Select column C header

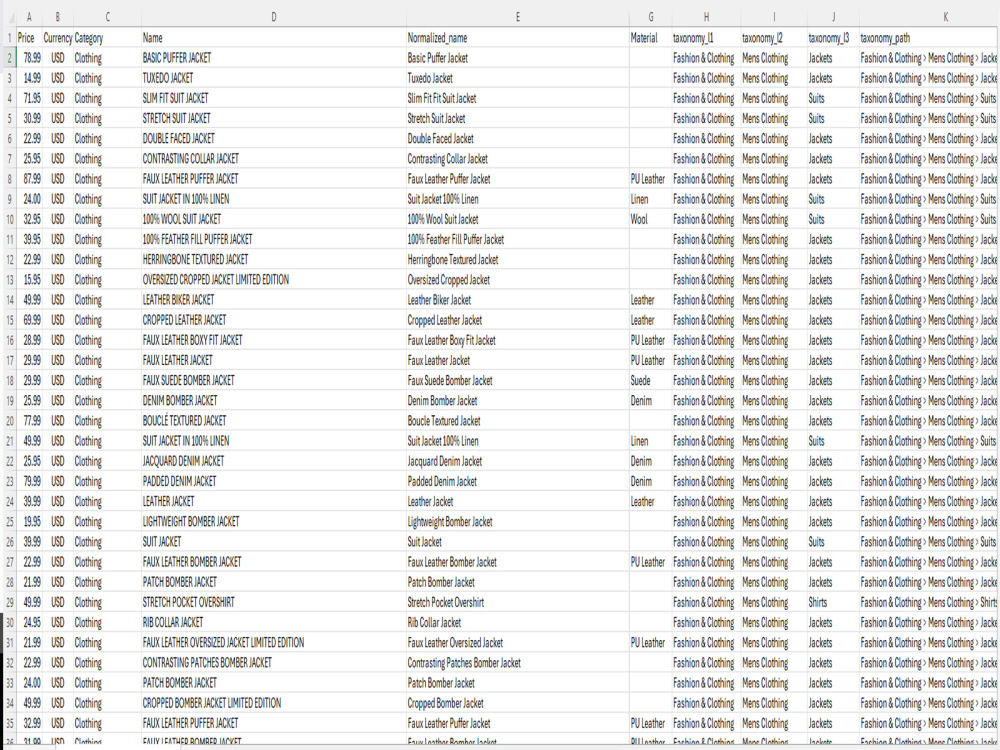[107, 17]
